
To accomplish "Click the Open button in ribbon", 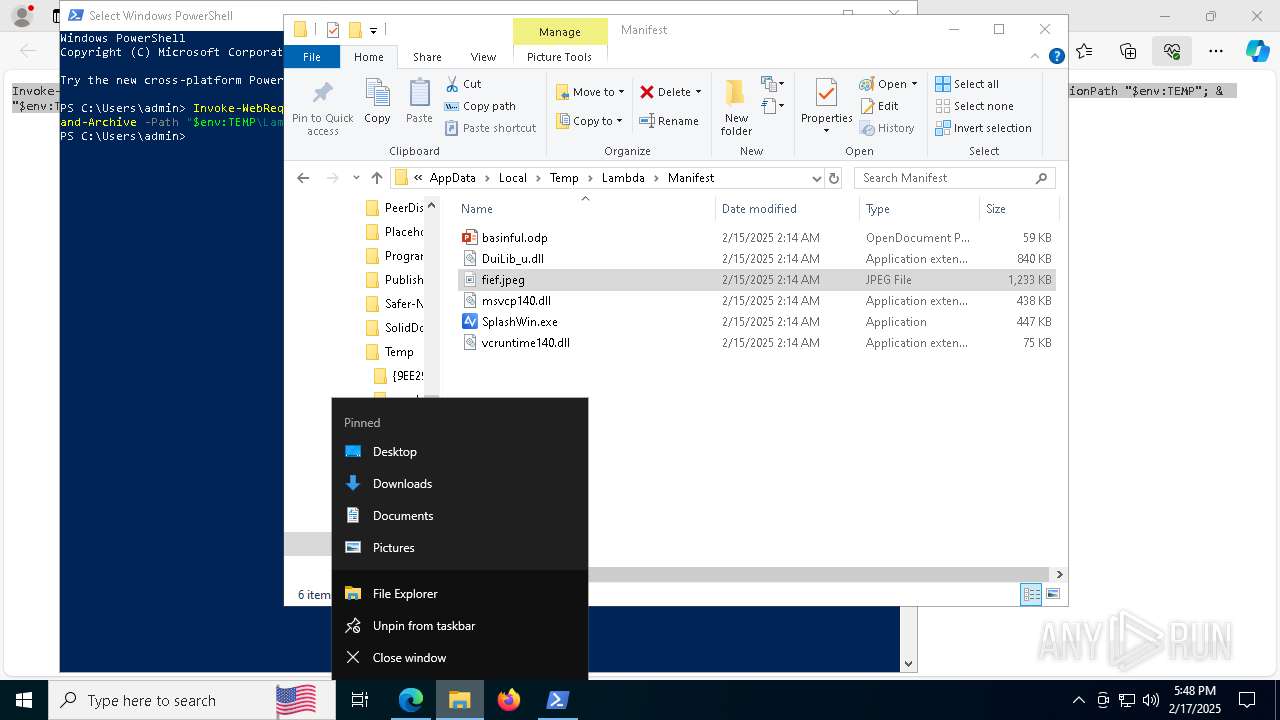I will (888, 84).
